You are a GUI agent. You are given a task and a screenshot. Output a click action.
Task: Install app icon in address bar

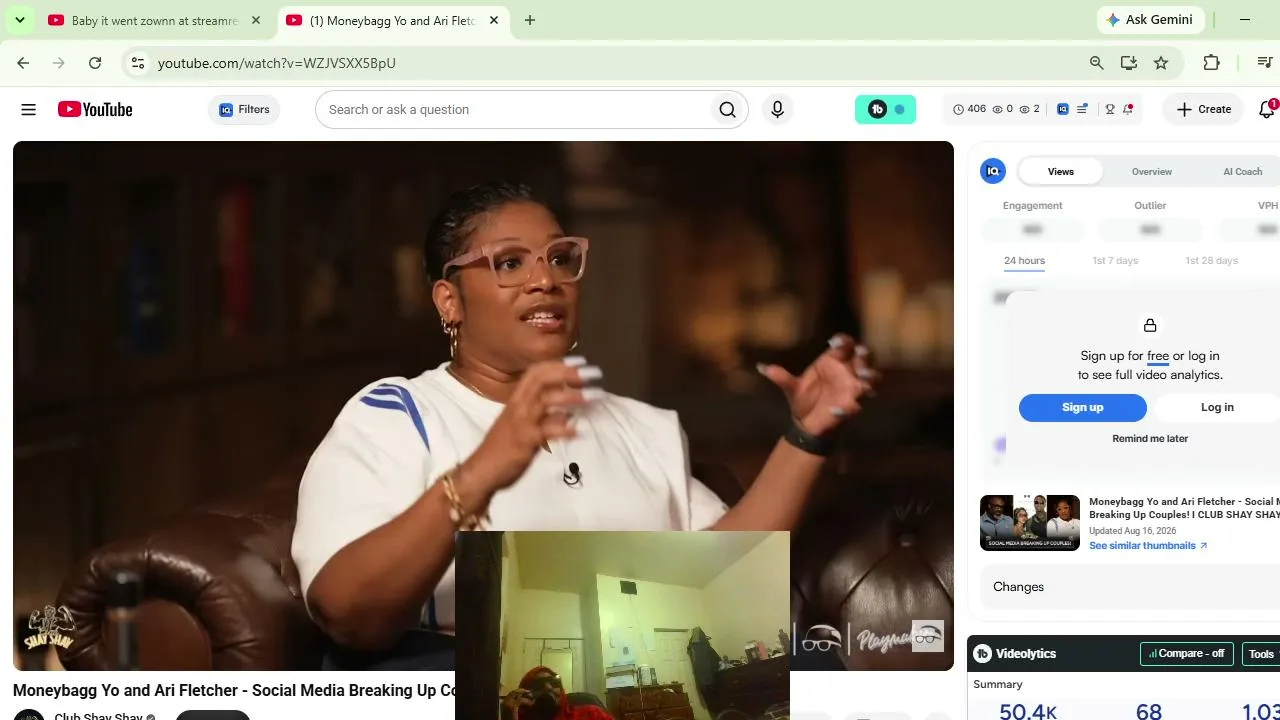pos(1129,63)
